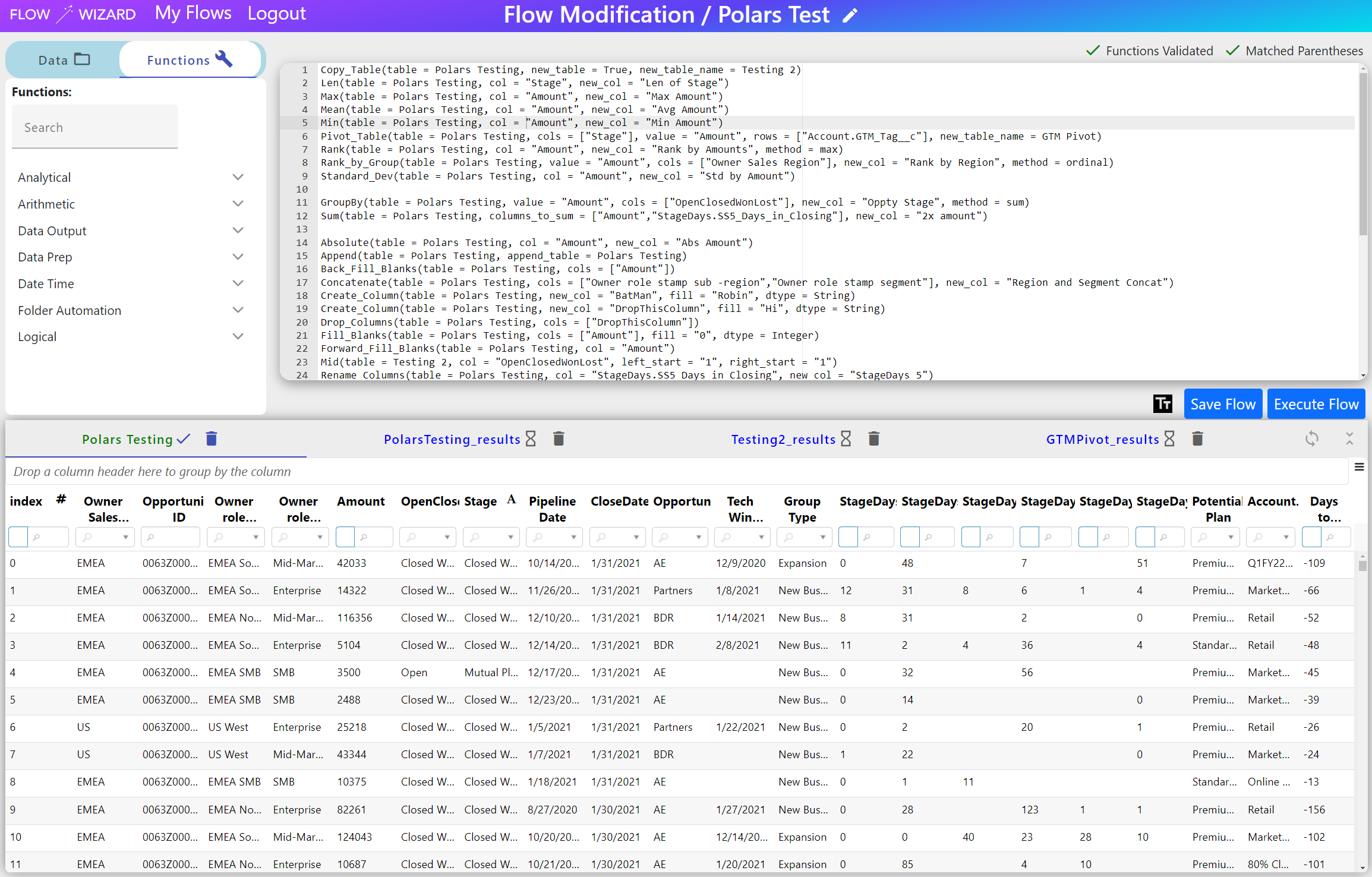The height and width of the screenshot is (877, 1372).
Task: Click the hourglass icon on GTMPivot_results
Action: (x=1169, y=439)
